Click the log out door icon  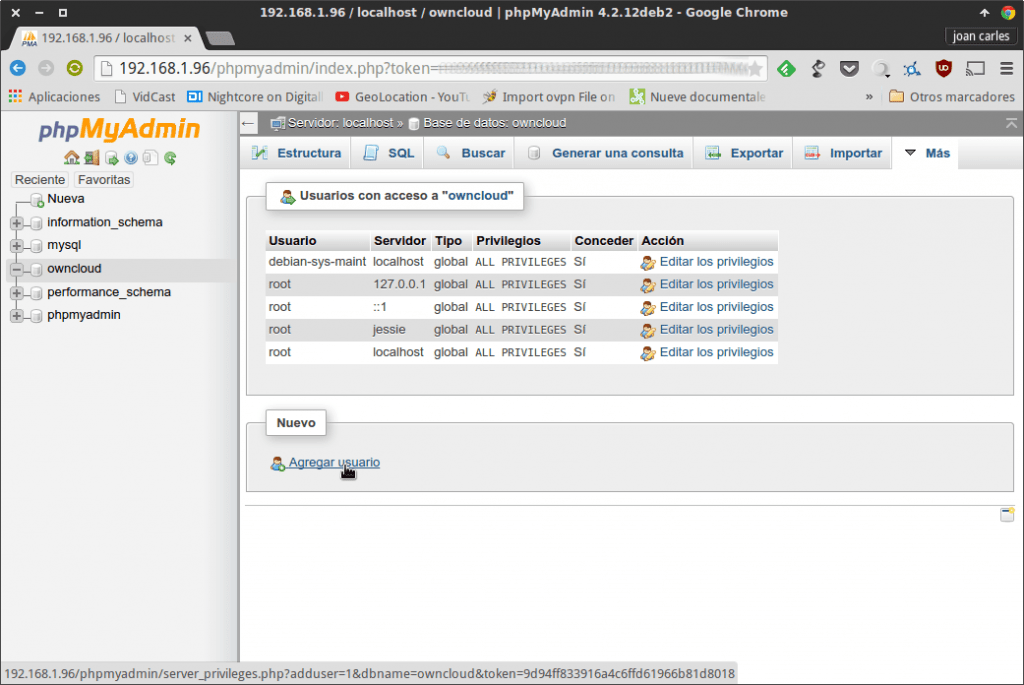coord(89,158)
